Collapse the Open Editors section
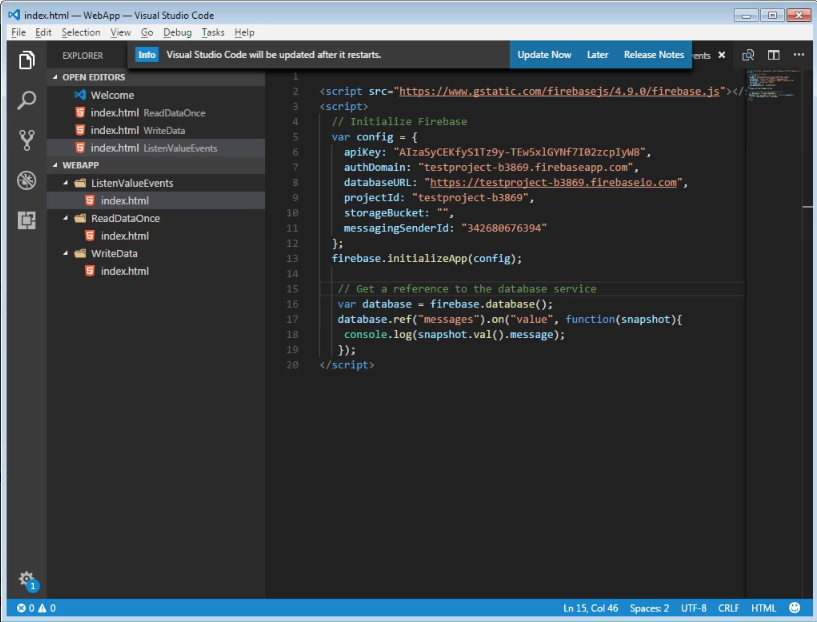 (55, 77)
